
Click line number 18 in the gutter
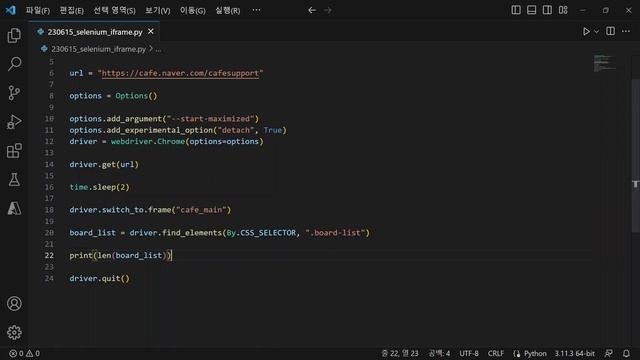coord(49,210)
